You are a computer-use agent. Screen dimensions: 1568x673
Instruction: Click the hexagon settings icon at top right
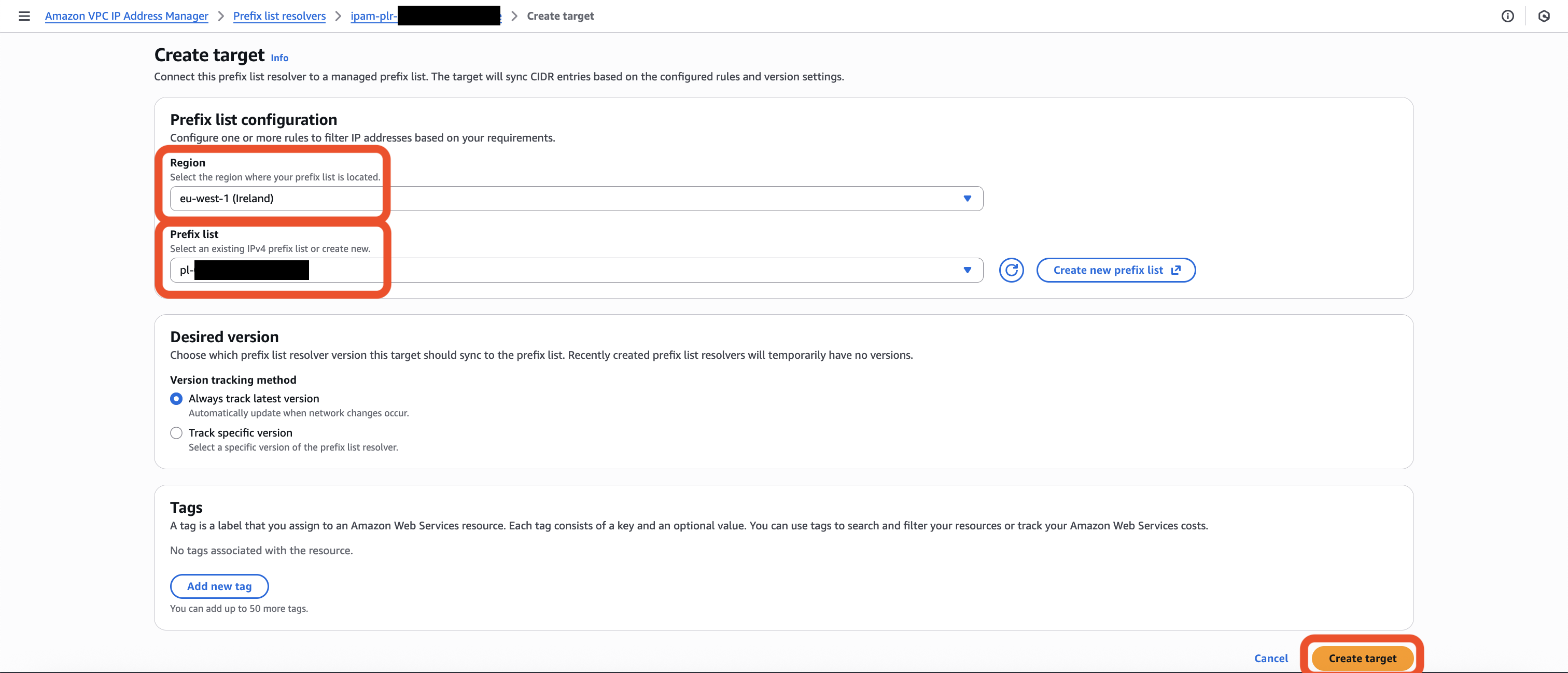1544,16
